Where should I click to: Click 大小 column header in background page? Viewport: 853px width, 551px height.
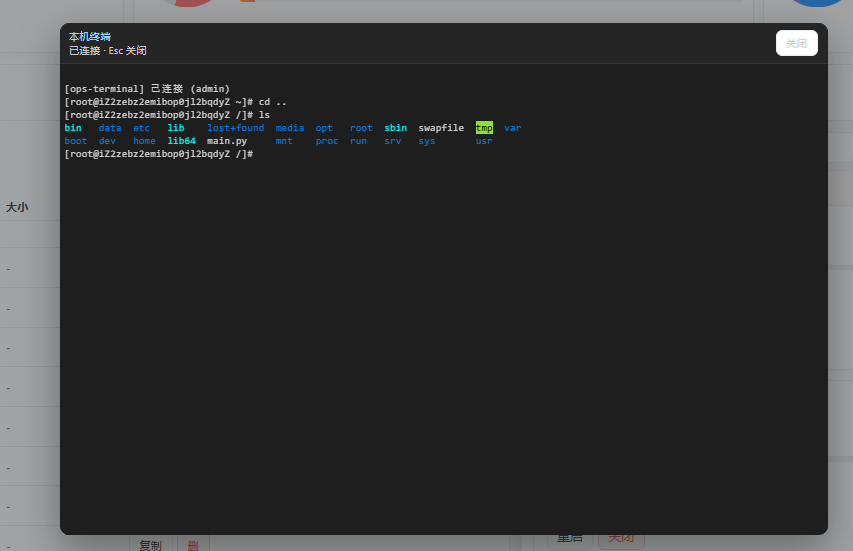pyautogui.click(x=17, y=207)
